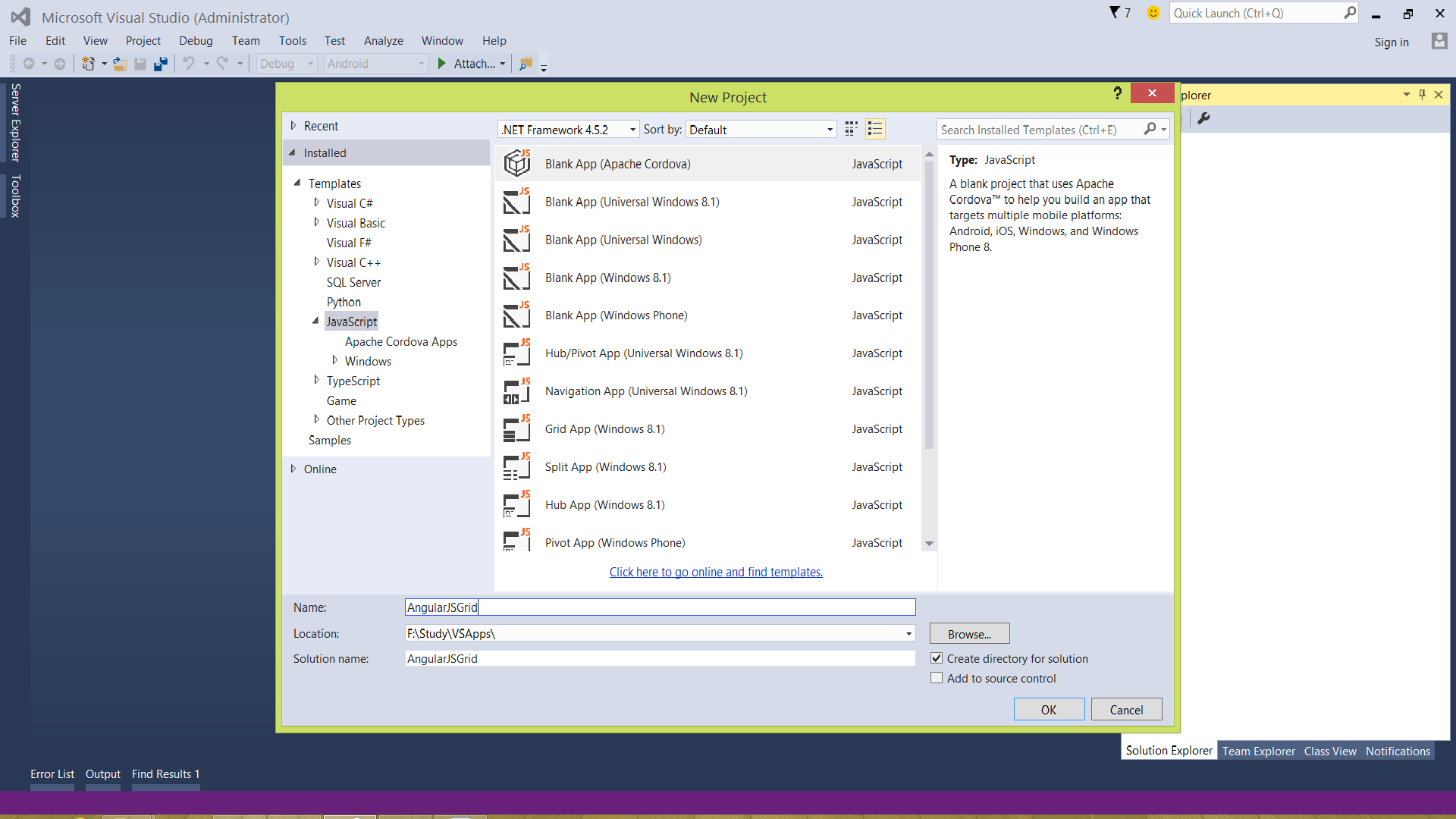Click in the project Name field
Screen dimensions: 1456x819
[660, 607]
